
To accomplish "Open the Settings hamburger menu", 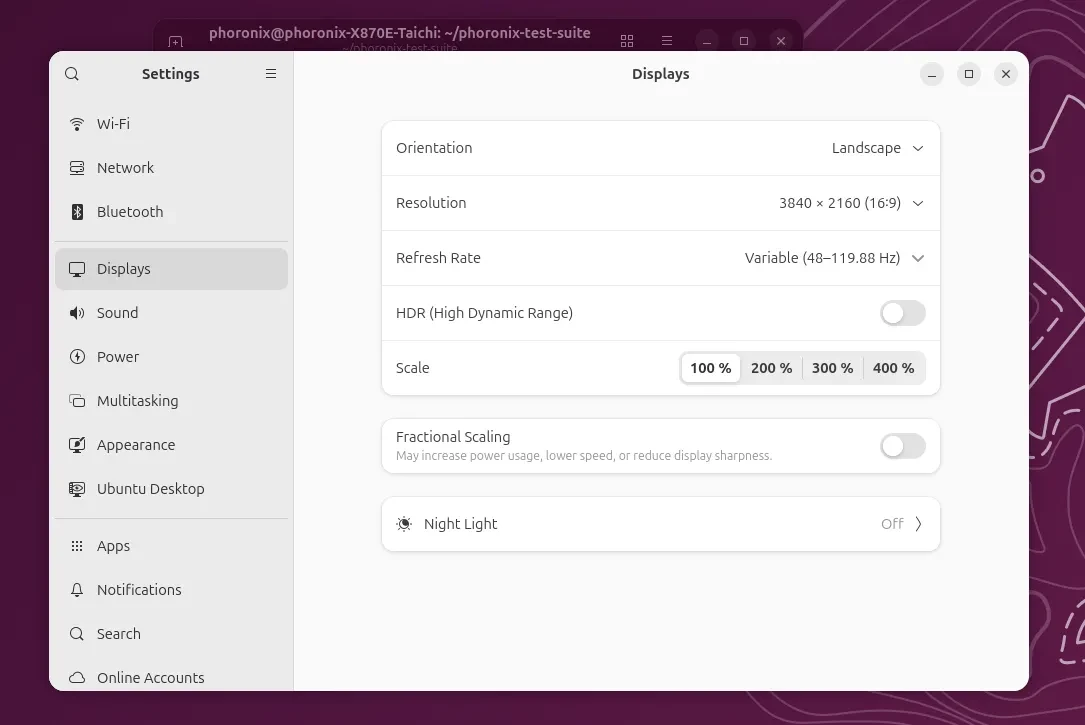I will click(x=271, y=74).
